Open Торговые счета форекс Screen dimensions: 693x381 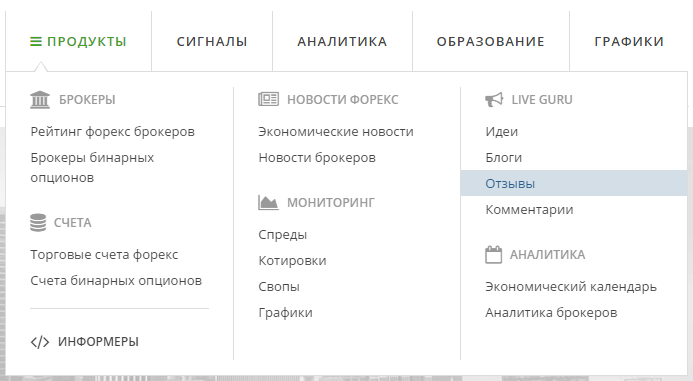click(104, 255)
